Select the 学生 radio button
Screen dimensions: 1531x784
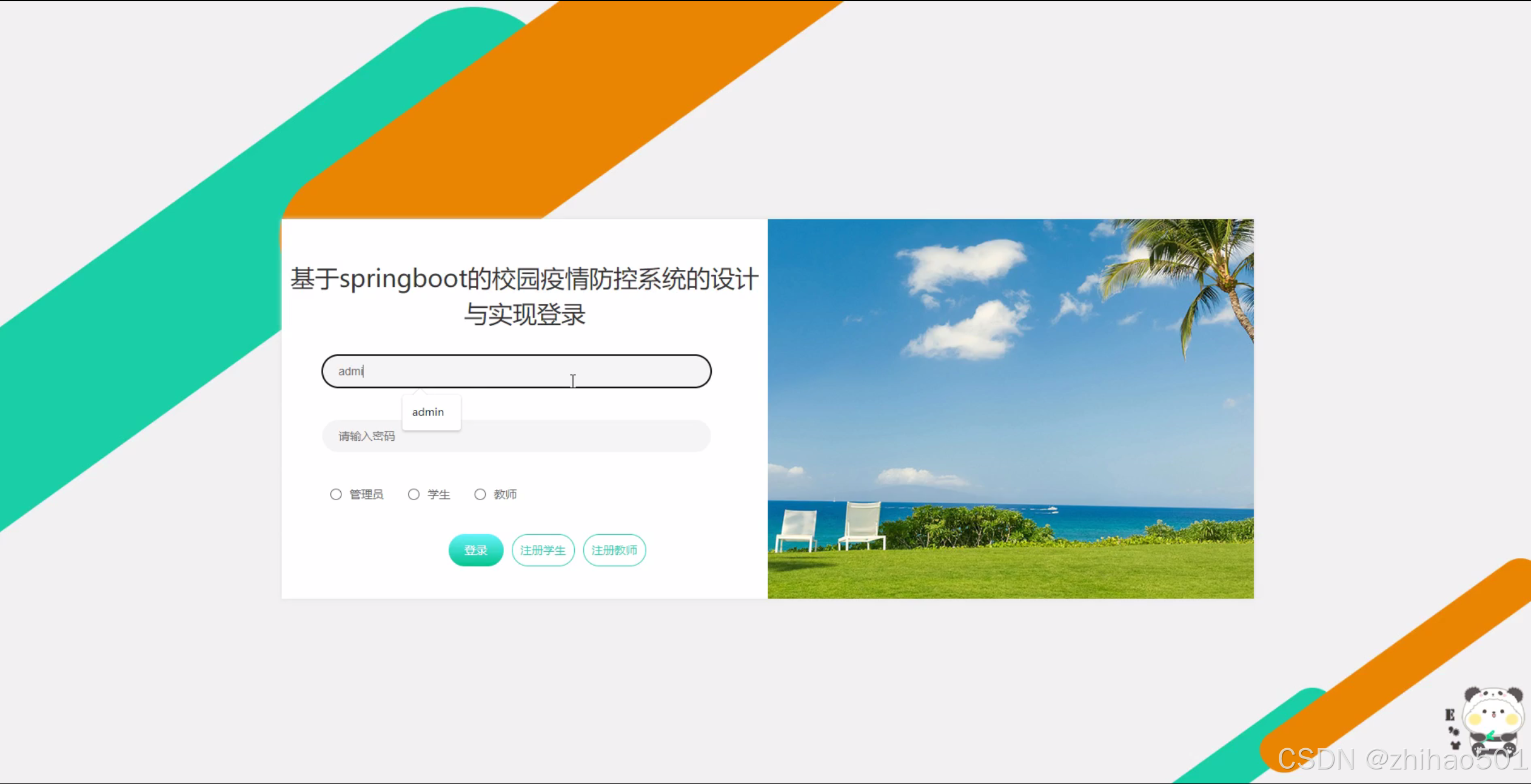point(414,494)
